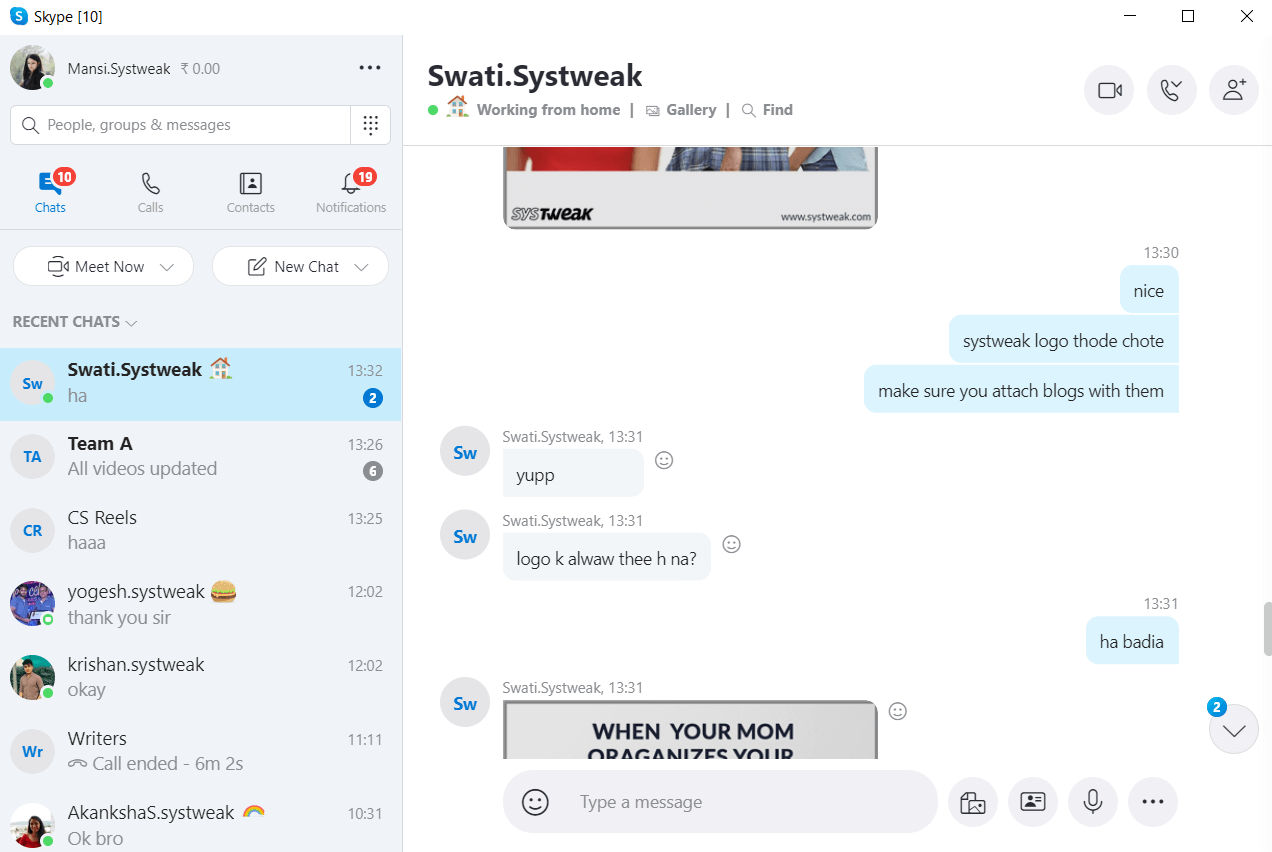React to the 'yupp' message with an emoji
This screenshot has width=1272, height=852.
(663, 459)
